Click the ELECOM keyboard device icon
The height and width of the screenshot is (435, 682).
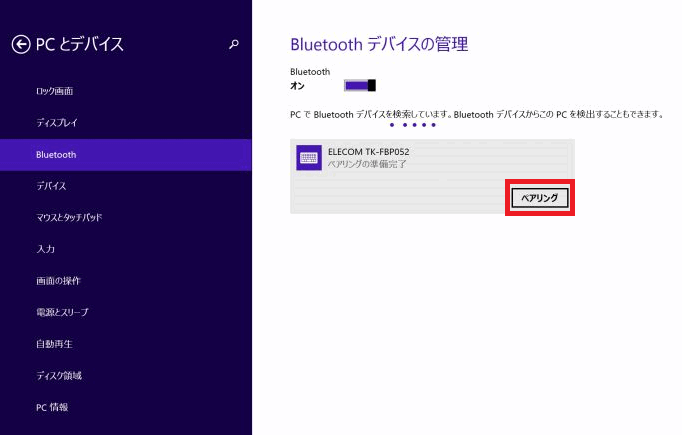click(309, 157)
